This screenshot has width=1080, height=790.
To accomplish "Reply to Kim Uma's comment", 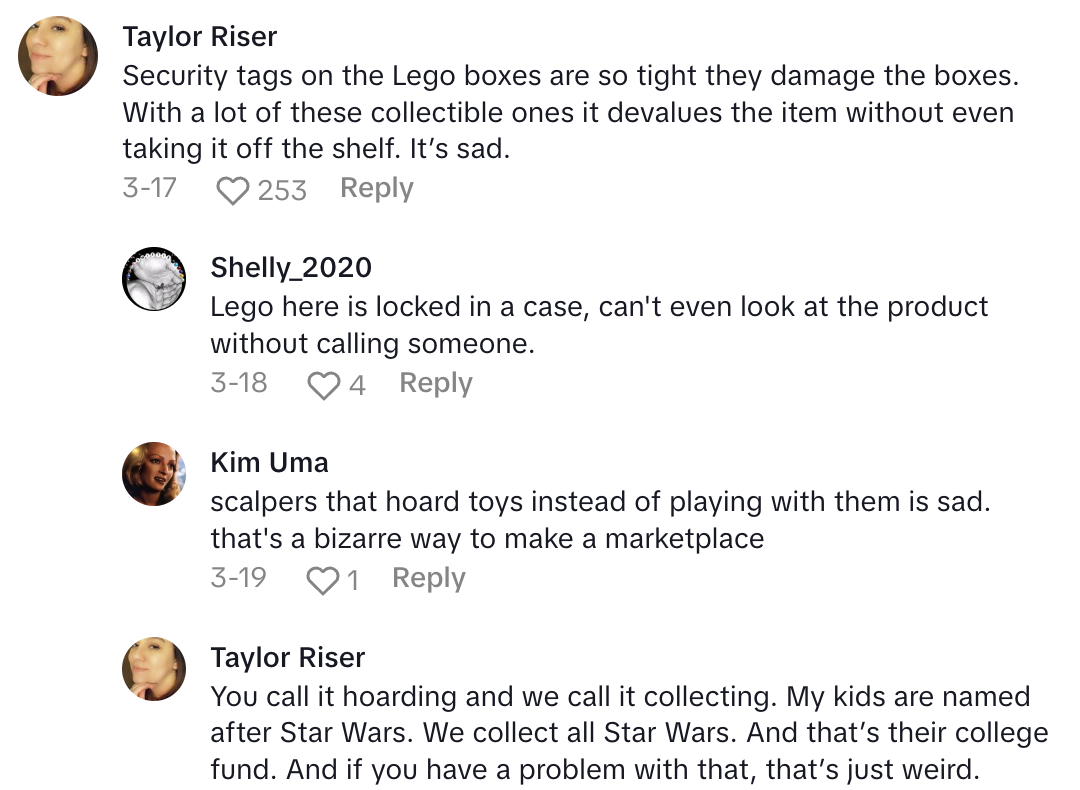I will pyautogui.click(x=428, y=578).
